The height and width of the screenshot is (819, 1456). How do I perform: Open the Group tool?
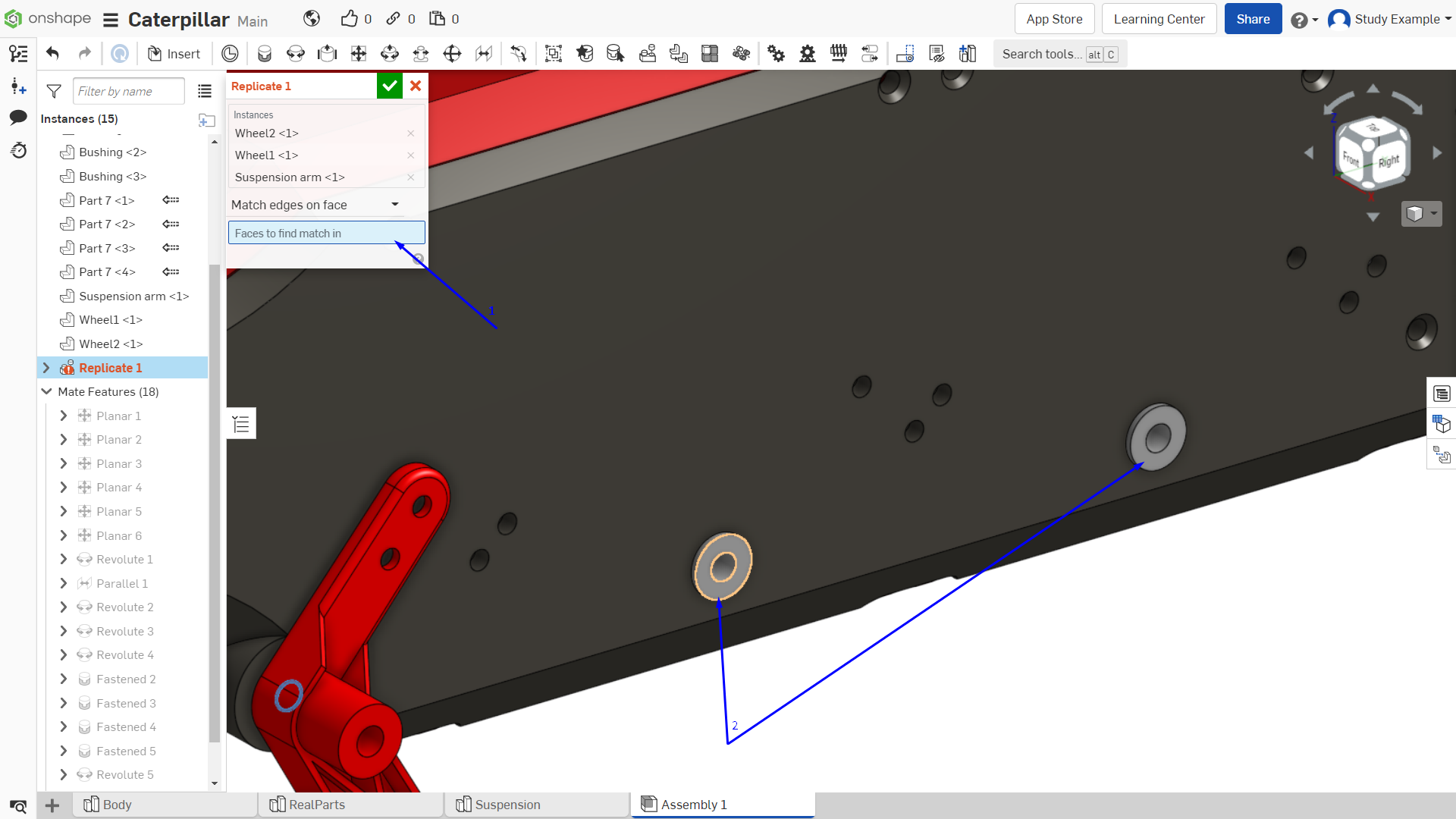[554, 54]
